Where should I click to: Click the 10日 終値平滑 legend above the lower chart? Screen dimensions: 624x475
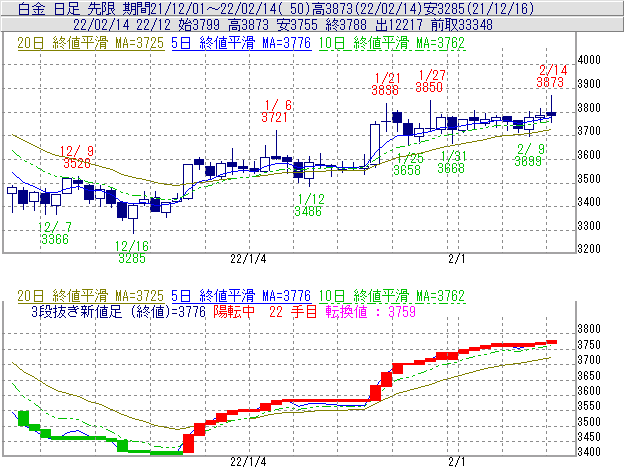click(x=392, y=296)
